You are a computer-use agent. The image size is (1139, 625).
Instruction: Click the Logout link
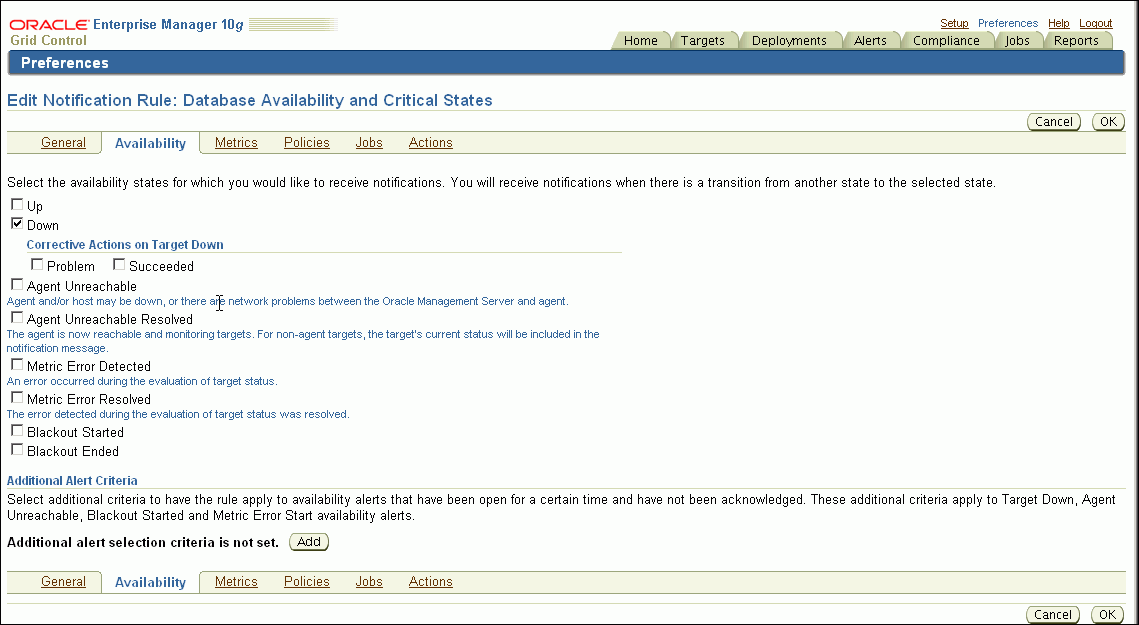tap(1095, 23)
